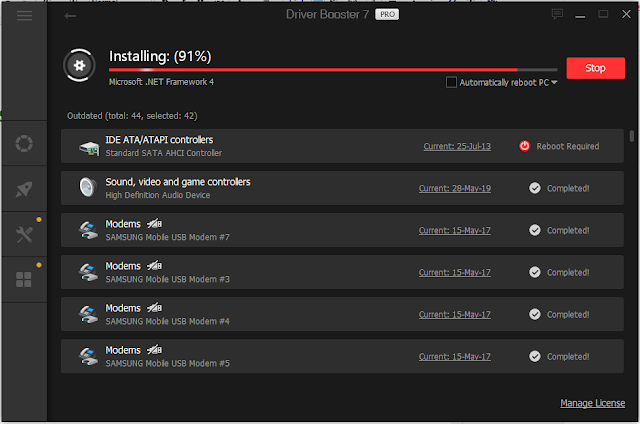Click the Outdated total 44 selected 42 label
Screen dimensions: 640x424
pos(132,116)
